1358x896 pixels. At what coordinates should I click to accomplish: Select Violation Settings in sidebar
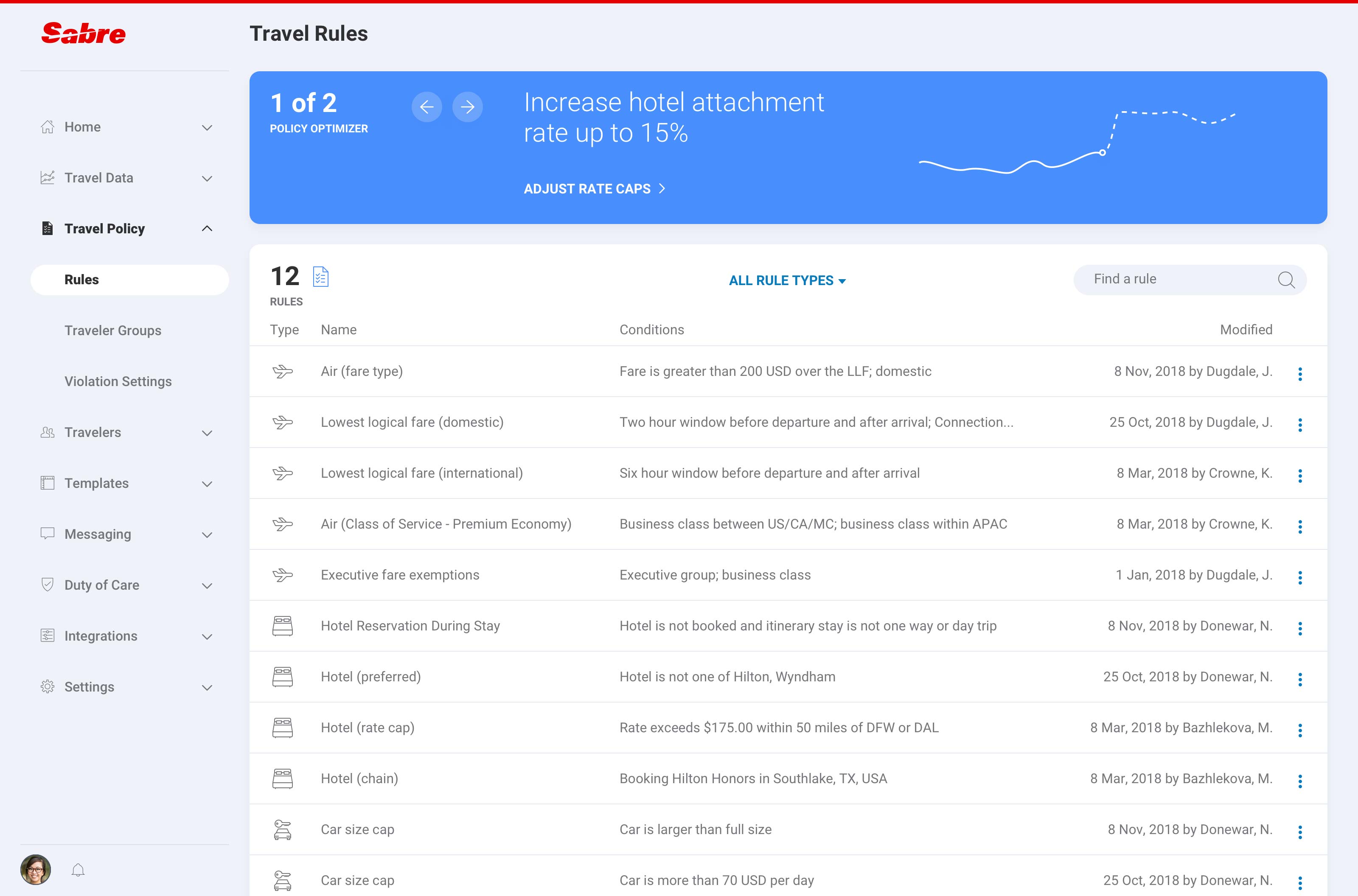click(x=118, y=381)
